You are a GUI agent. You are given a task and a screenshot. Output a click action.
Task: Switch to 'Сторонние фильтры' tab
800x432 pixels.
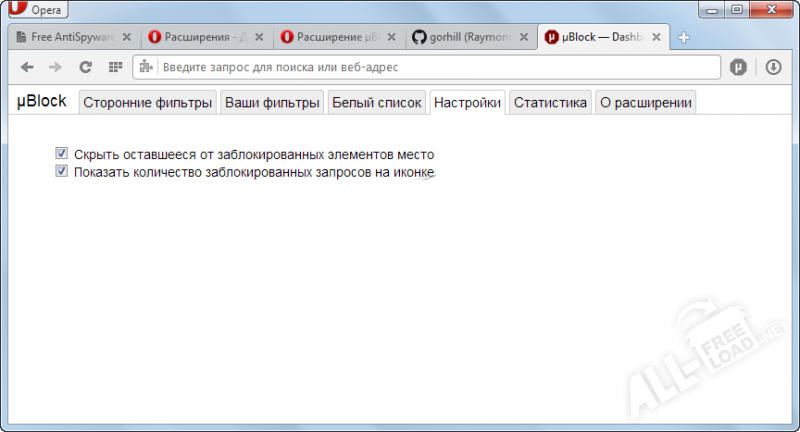tap(148, 102)
